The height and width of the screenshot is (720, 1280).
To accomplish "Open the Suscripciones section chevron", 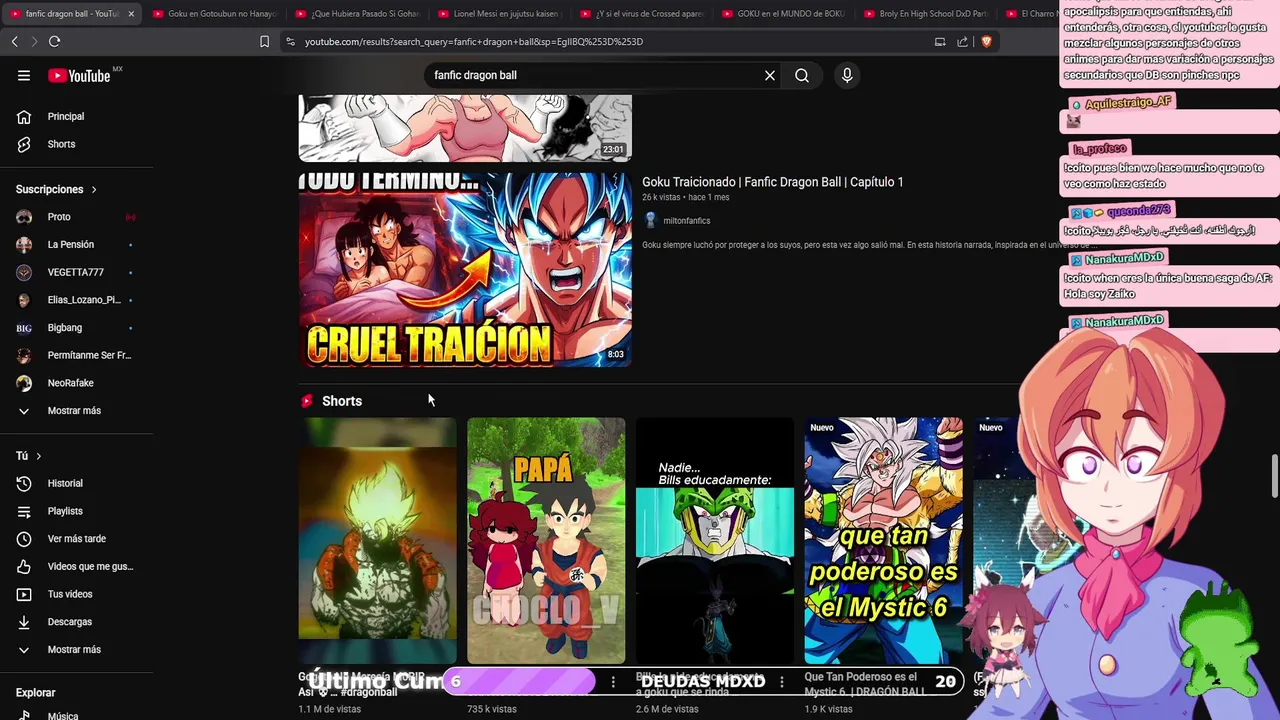I will [x=94, y=189].
